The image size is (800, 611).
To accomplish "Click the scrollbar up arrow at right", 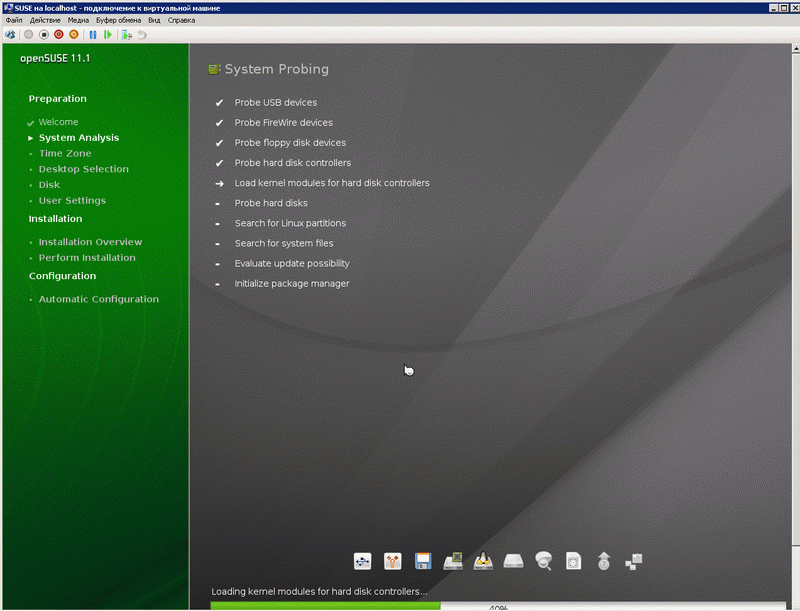I will 795,48.
